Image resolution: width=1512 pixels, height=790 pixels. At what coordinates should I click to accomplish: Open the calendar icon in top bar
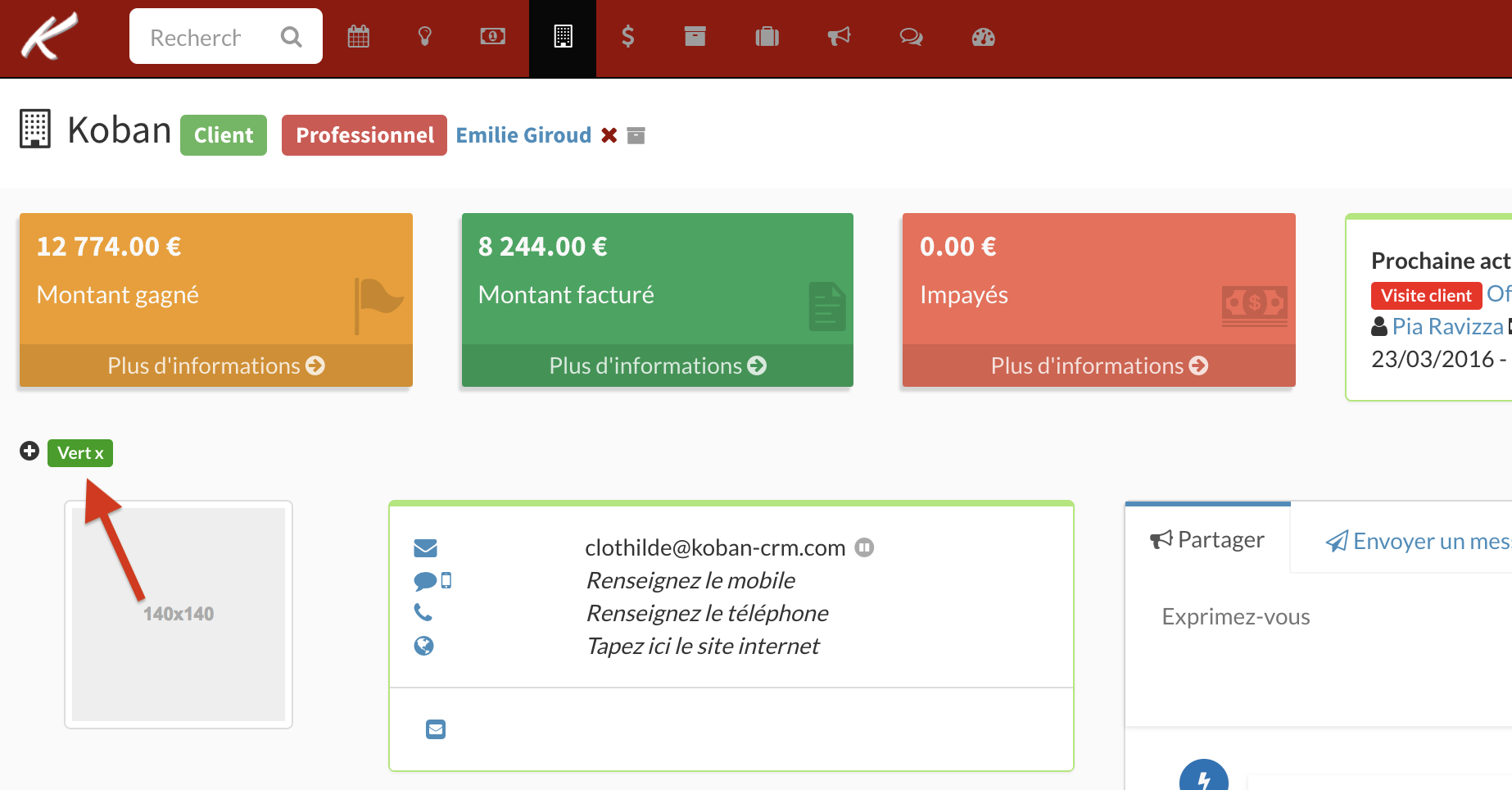(359, 37)
